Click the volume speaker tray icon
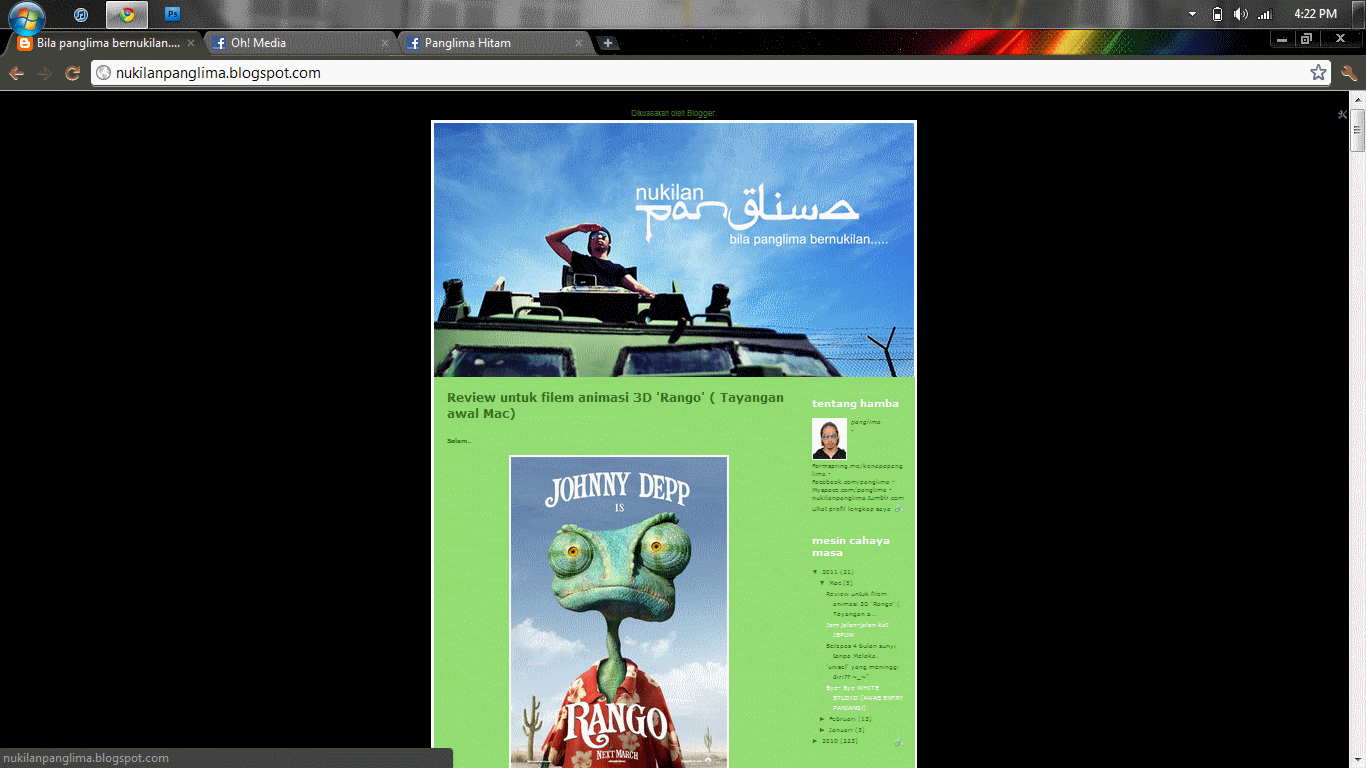The image size is (1366, 768). (1241, 14)
